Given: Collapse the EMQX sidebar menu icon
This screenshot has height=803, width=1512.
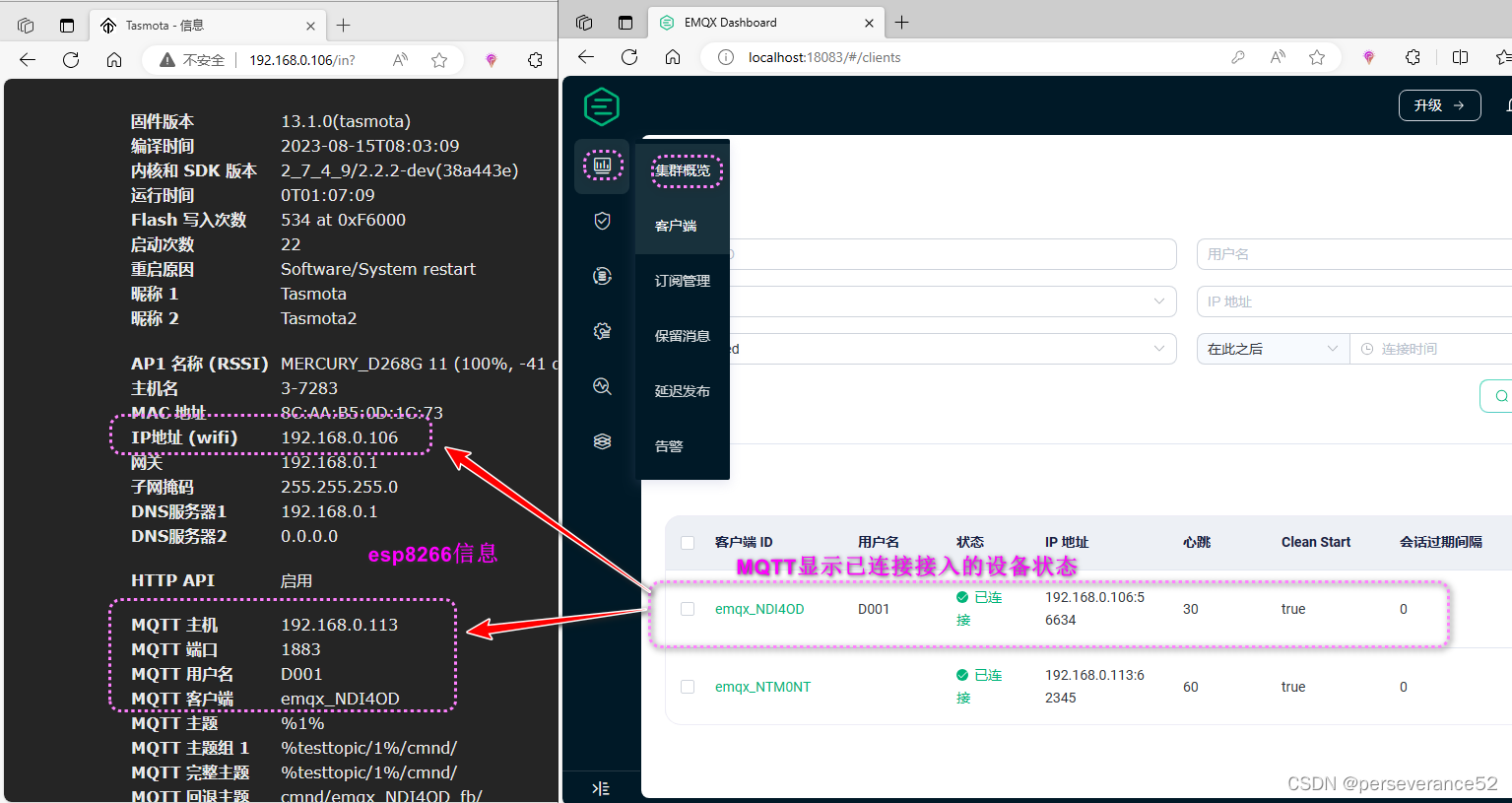Looking at the screenshot, I should [601, 788].
